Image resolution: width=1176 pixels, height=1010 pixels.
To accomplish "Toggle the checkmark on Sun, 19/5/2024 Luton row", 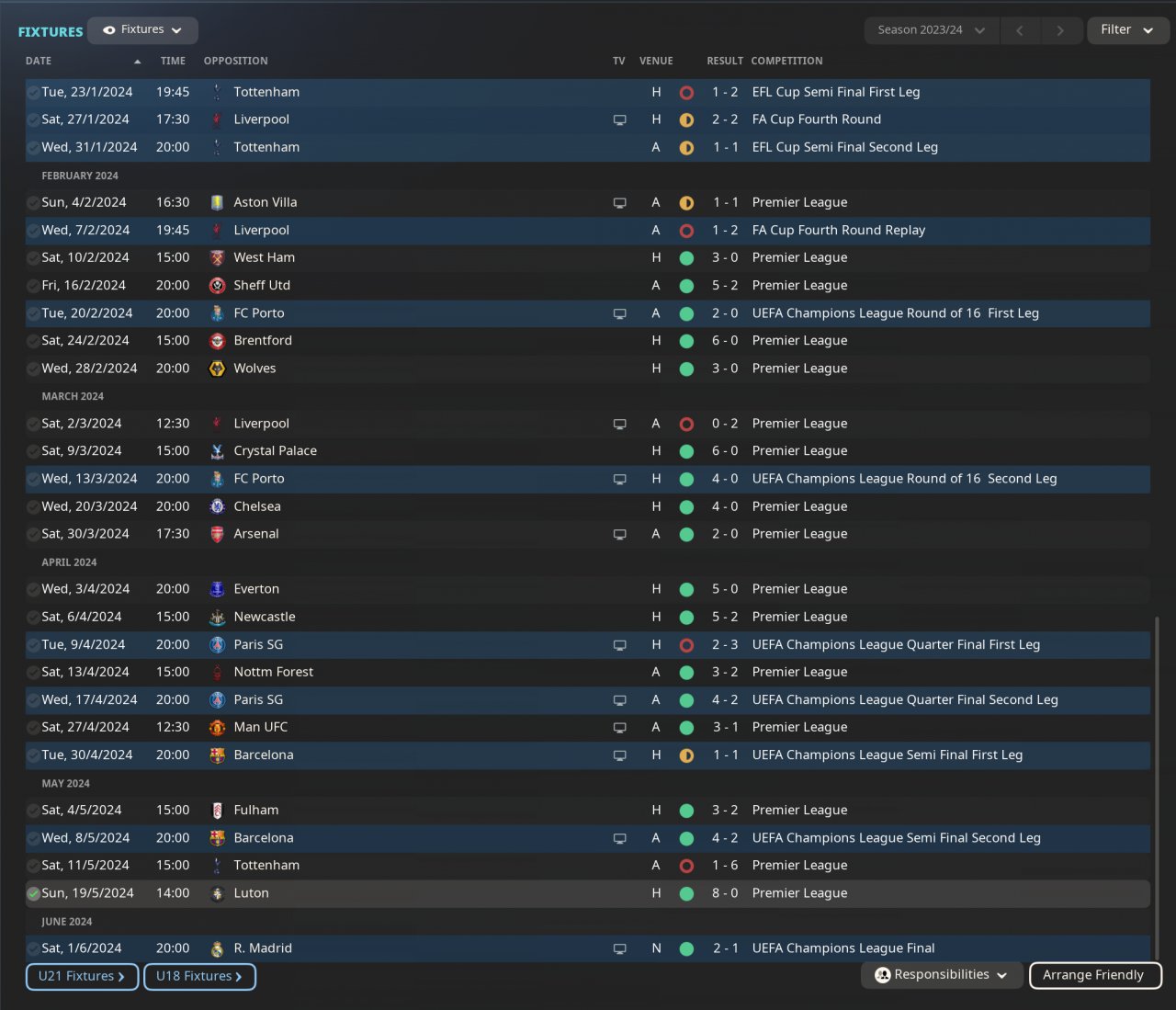I will click(33, 893).
